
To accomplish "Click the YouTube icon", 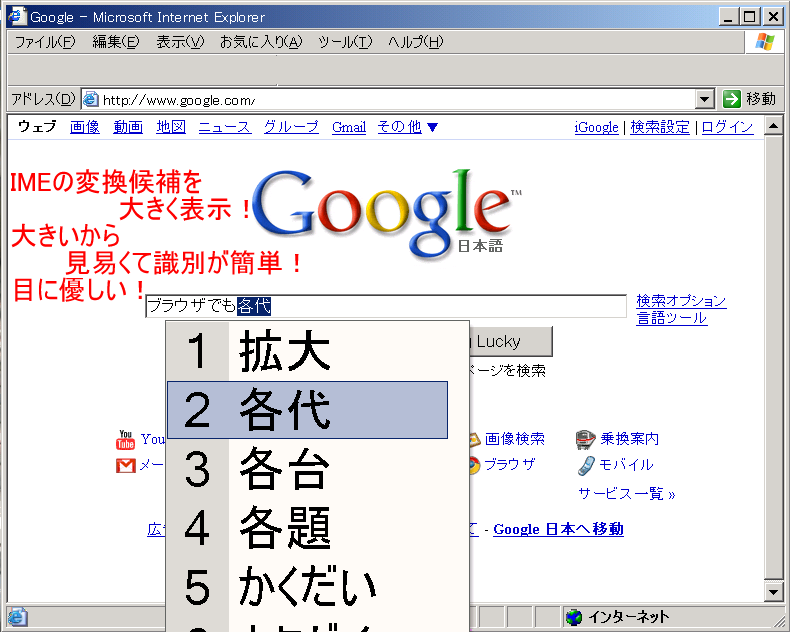I will (x=125, y=439).
